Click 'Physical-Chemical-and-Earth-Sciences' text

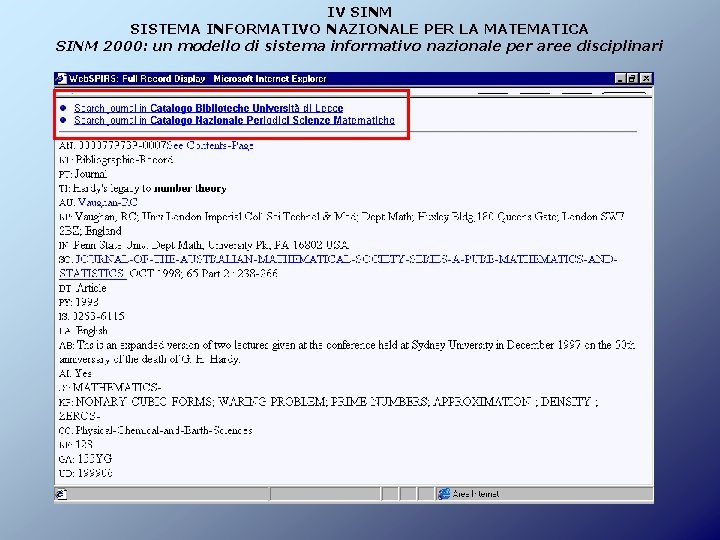pos(164,430)
